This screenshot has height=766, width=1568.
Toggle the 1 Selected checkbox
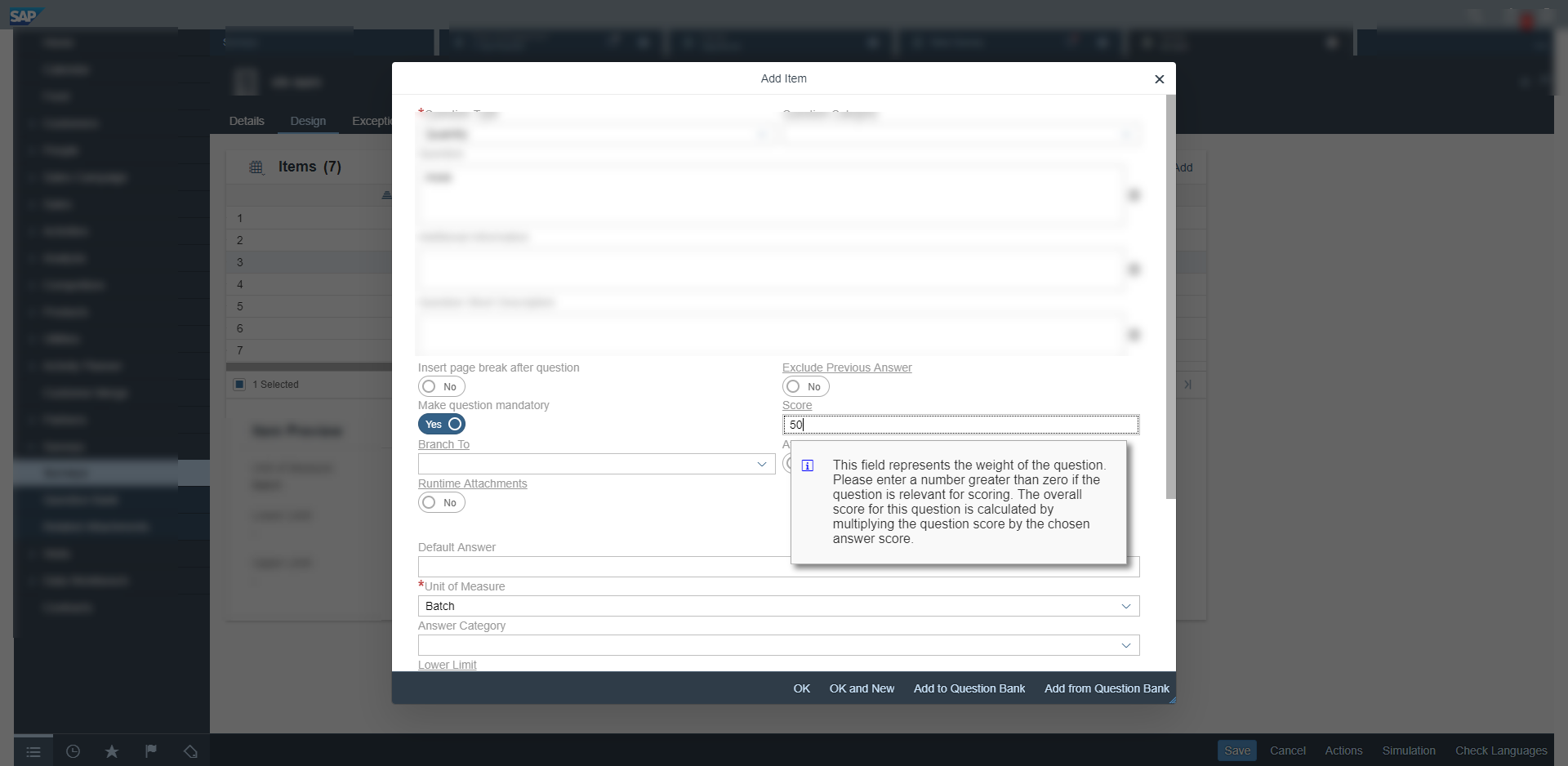pos(239,385)
